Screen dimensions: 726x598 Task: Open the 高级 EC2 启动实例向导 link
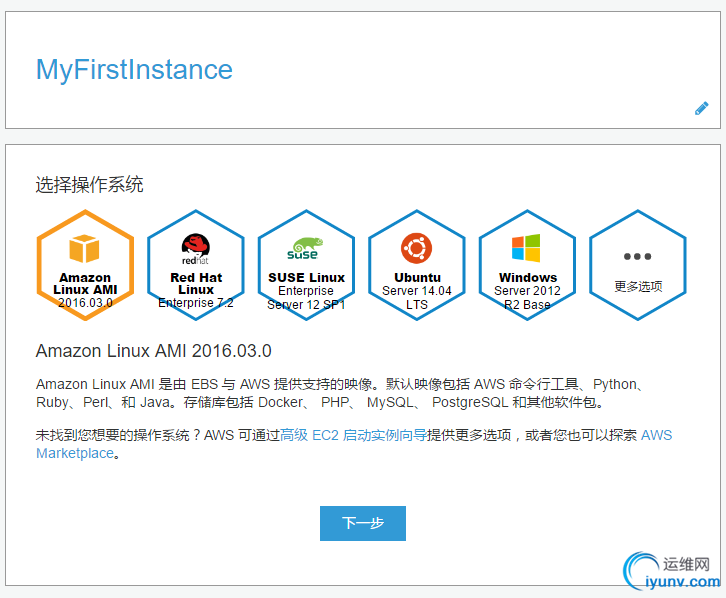click(x=353, y=435)
